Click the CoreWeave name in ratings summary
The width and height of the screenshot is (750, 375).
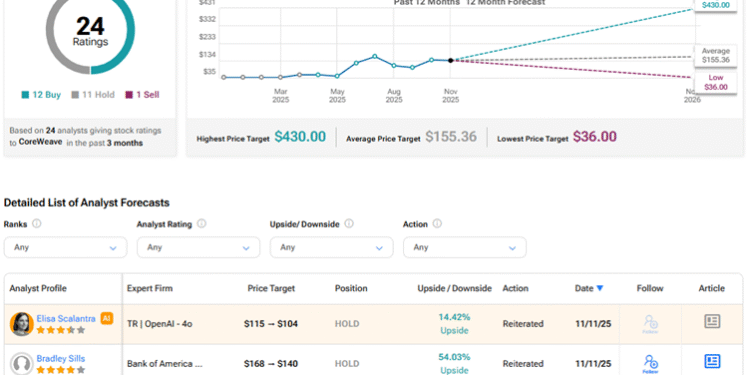click(x=41, y=142)
